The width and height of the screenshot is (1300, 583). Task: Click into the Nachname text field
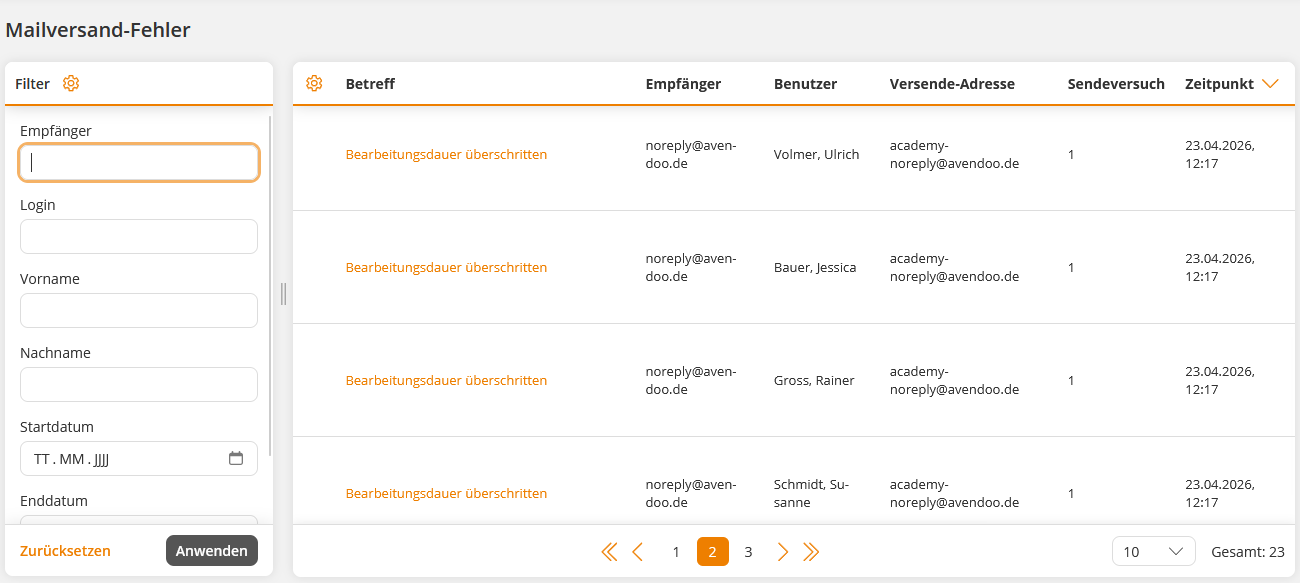coord(139,385)
